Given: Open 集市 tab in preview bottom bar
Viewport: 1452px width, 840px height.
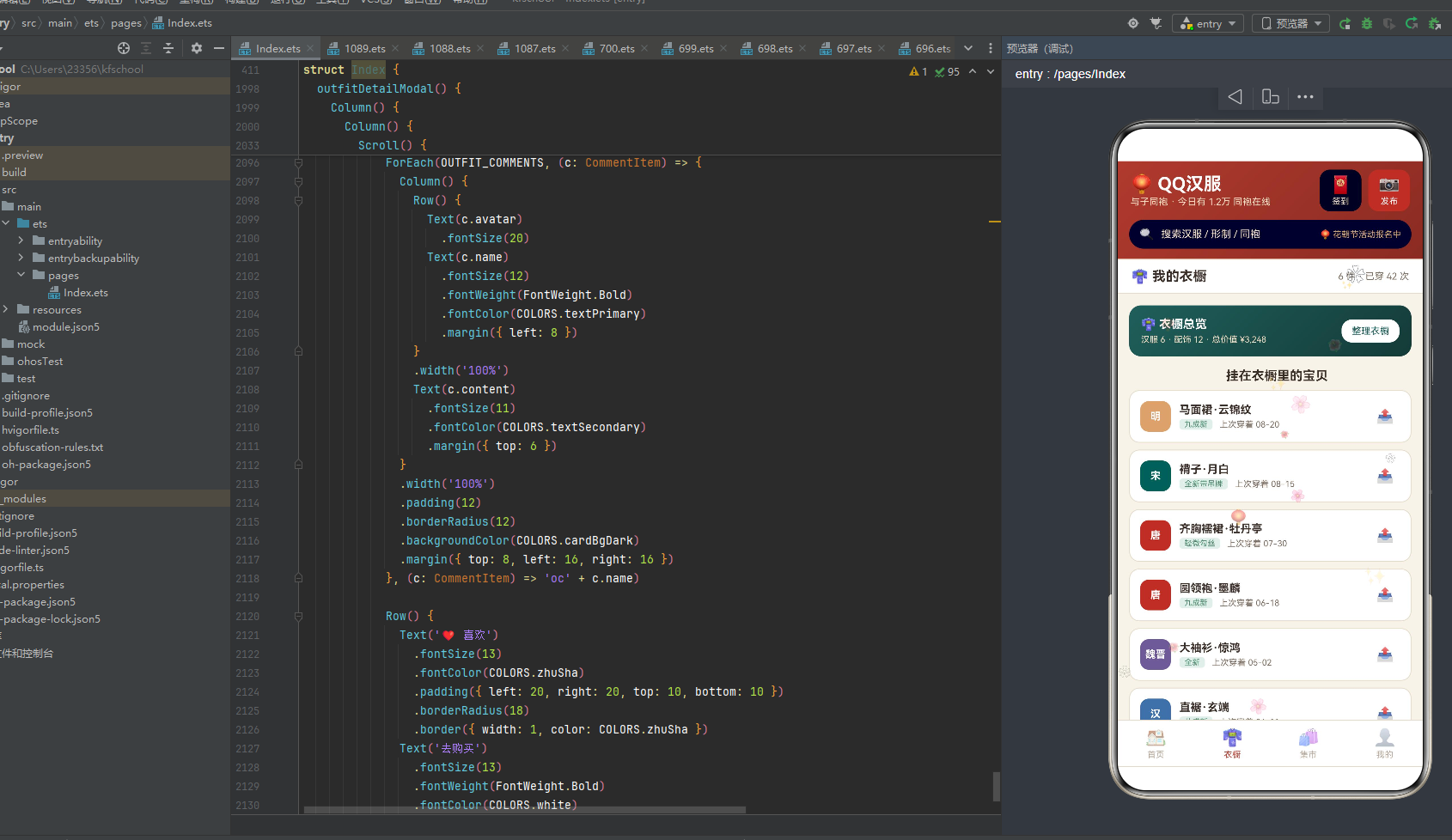Looking at the screenshot, I should [x=1308, y=744].
